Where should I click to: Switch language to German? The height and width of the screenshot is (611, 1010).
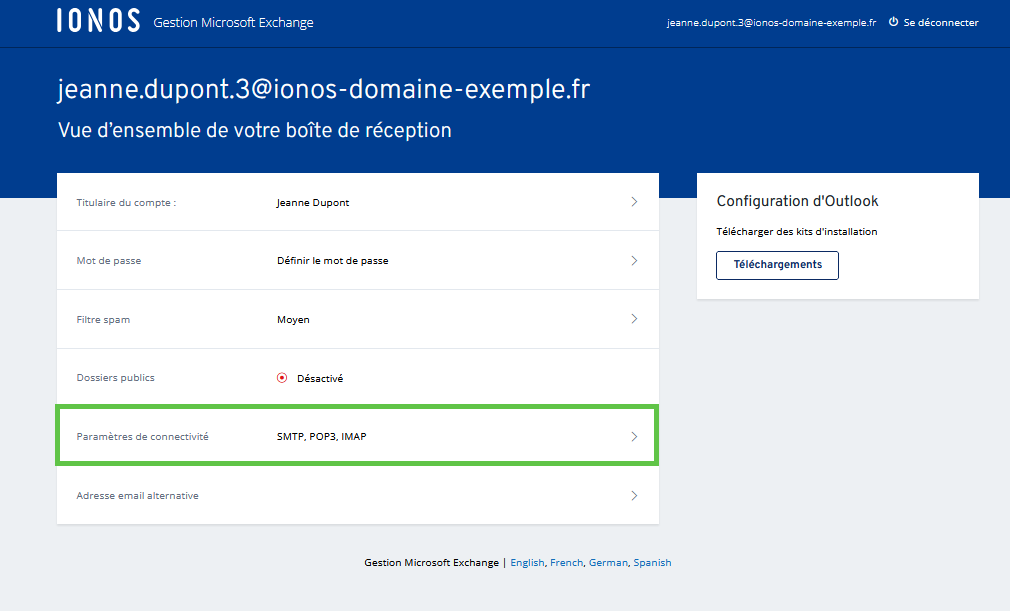[x=608, y=563]
